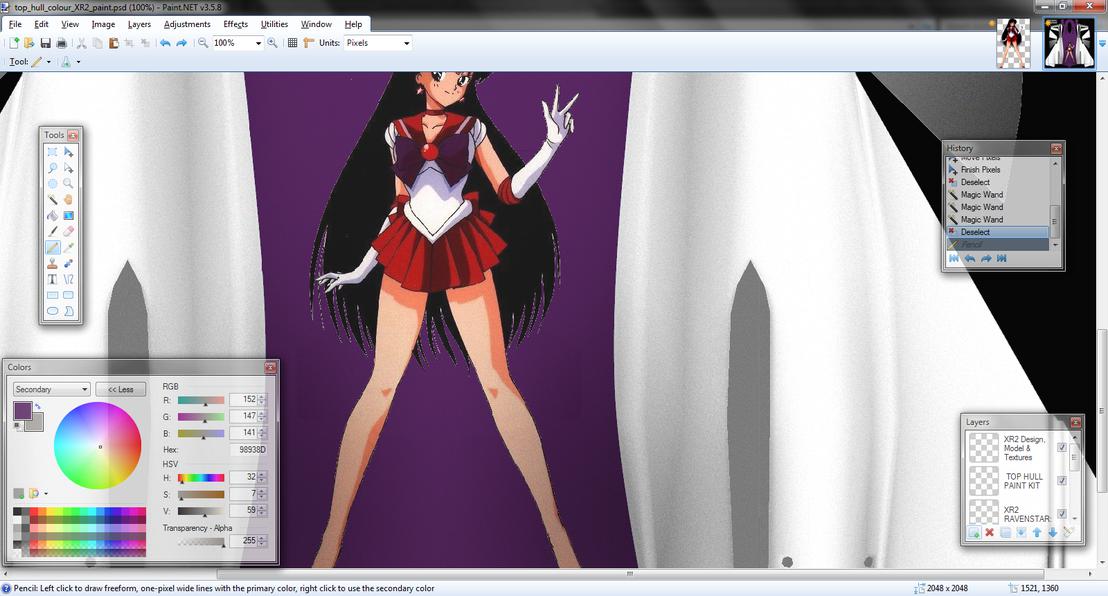
Task: Select the Color Picker eyedropper tool
Action: coord(69,247)
